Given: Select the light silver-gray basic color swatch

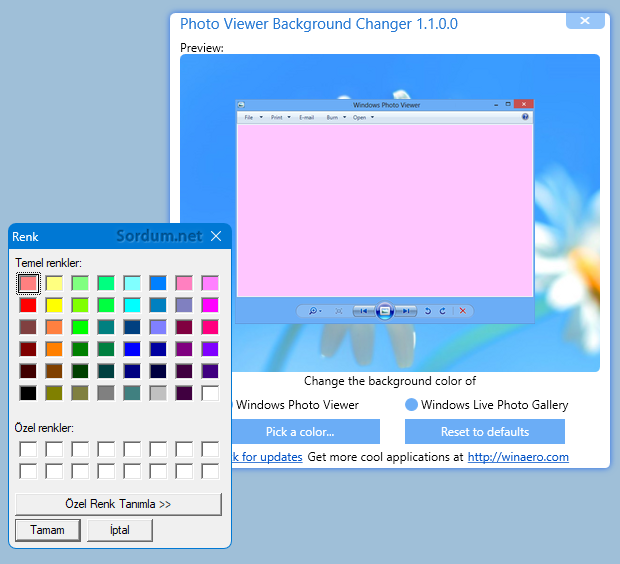Looking at the screenshot, I should 158,394.
